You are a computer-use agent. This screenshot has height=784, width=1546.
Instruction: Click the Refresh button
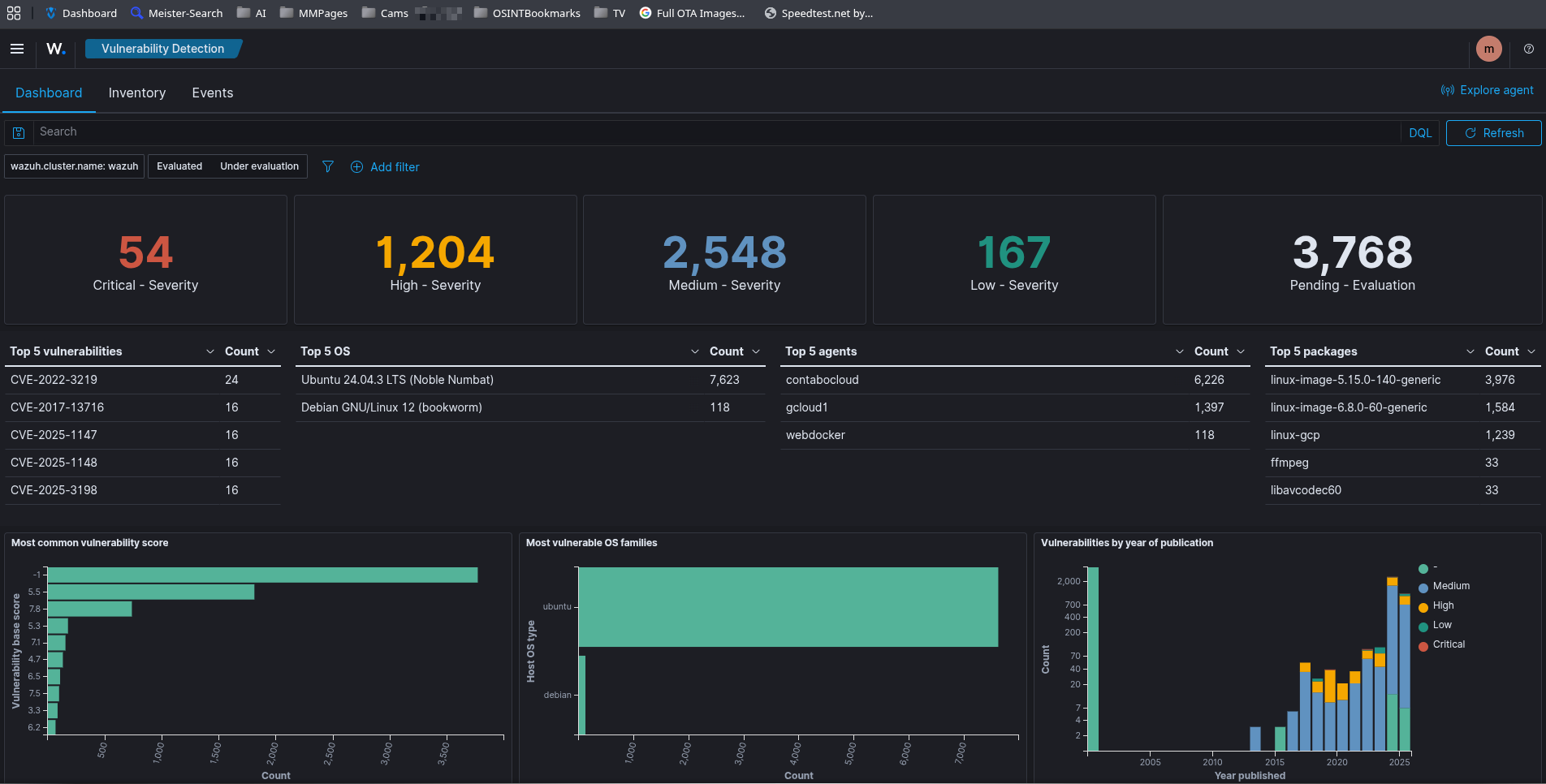click(x=1493, y=133)
